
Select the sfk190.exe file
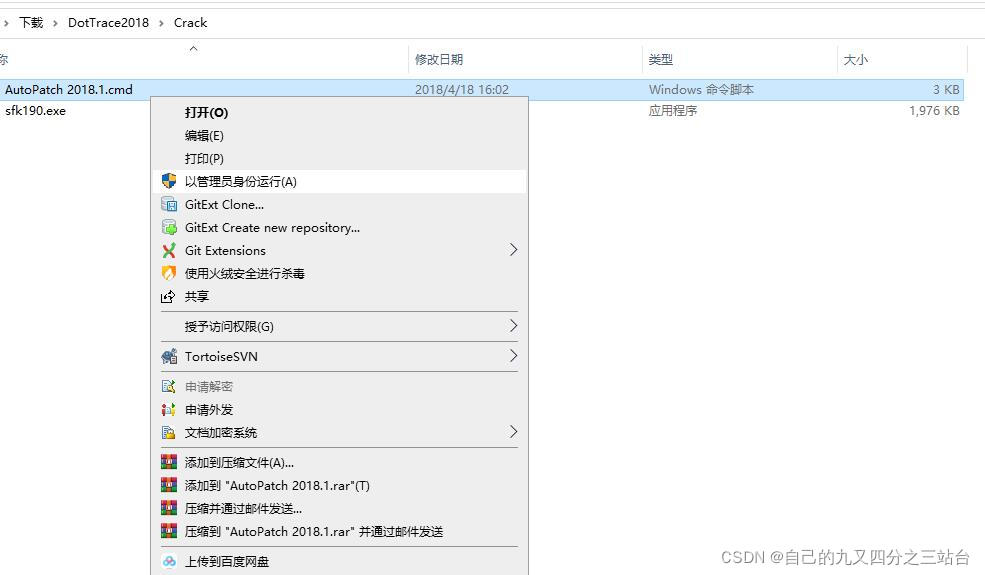tap(35, 111)
